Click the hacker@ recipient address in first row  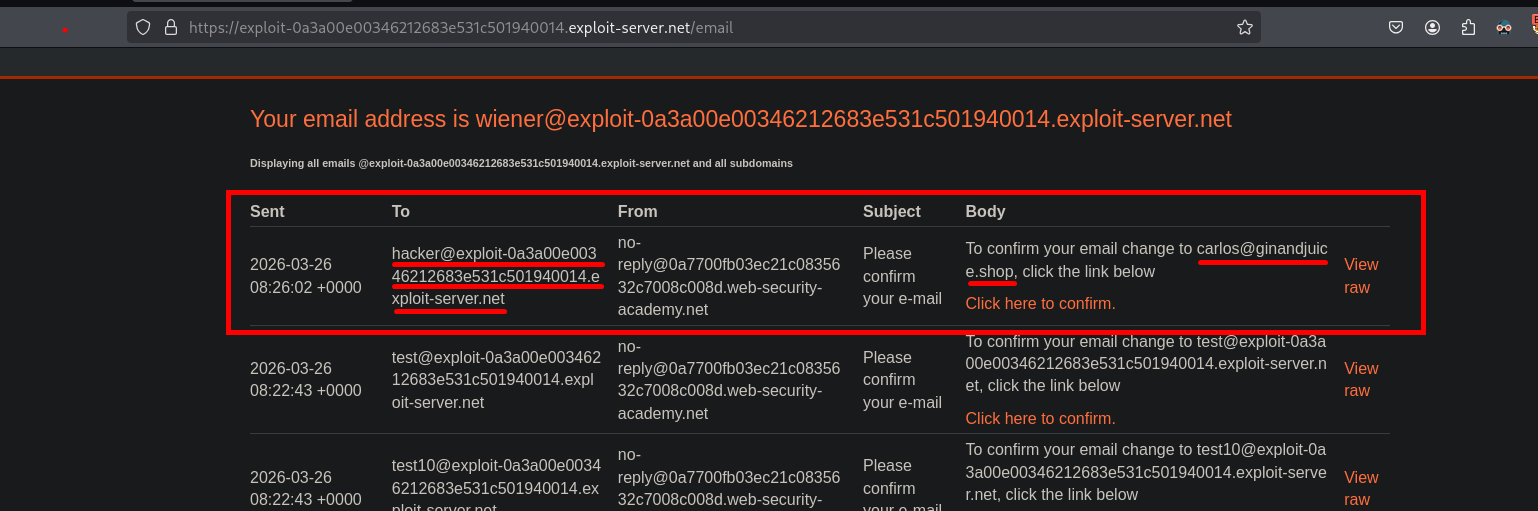pyautogui.click(x=494, y=276)
